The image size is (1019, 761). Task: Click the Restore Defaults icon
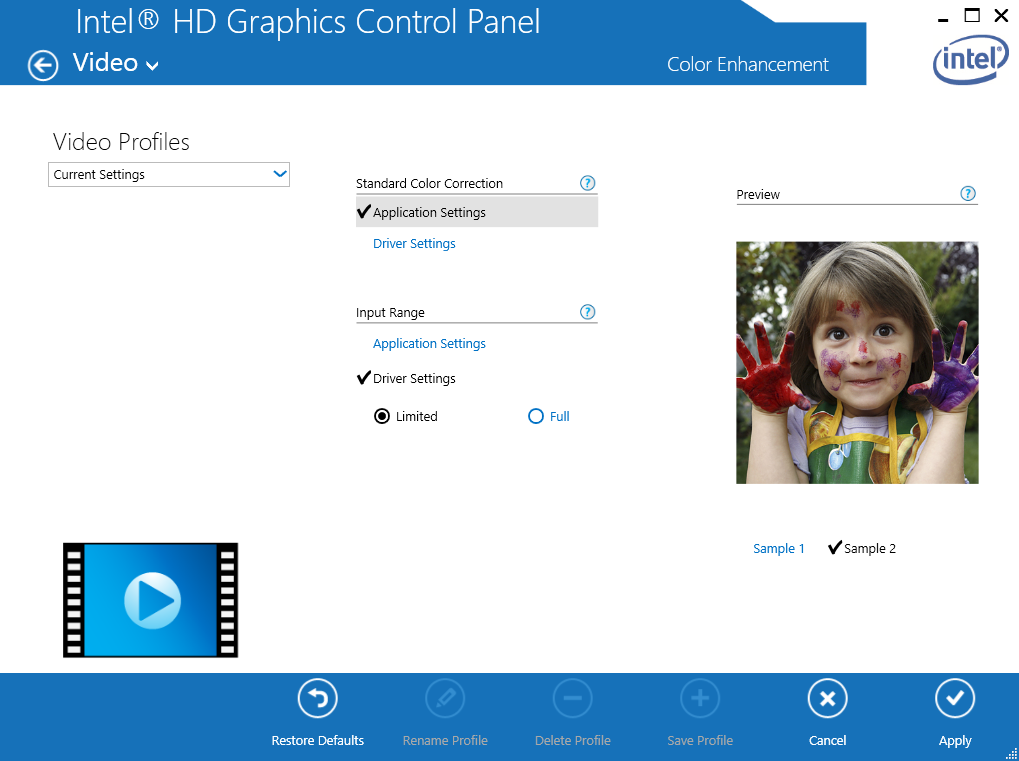(318, 699)
